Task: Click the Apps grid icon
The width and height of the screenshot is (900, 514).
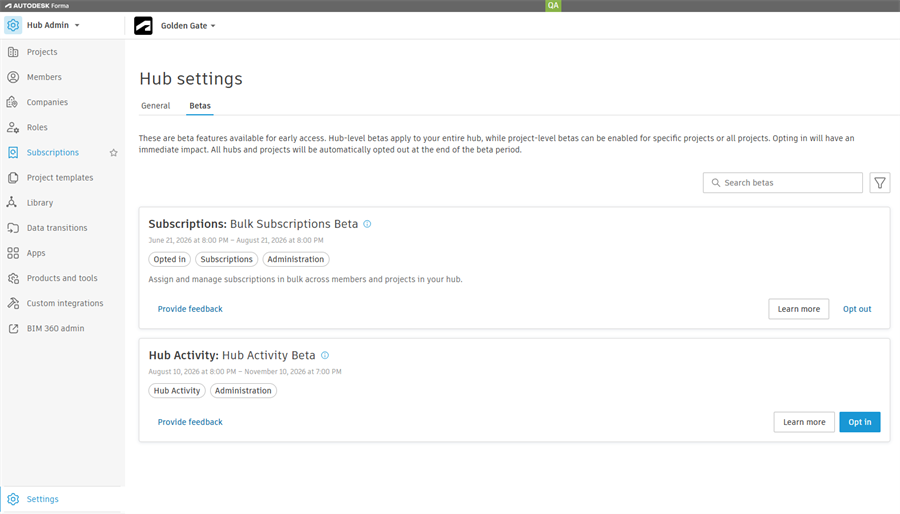Action: pyautogui.click(x=13, y=253)
